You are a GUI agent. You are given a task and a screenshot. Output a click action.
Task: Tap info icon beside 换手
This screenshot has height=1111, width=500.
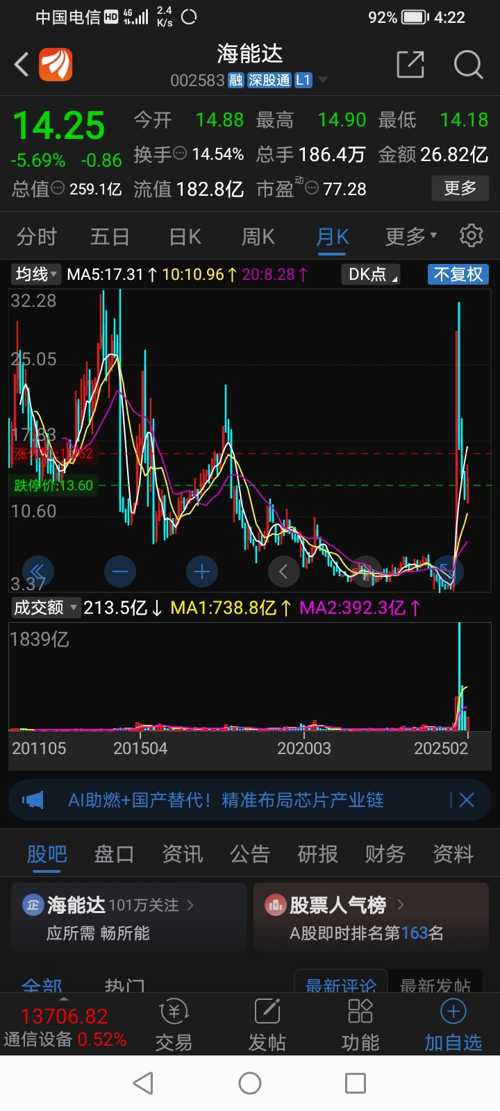[180, 154]
